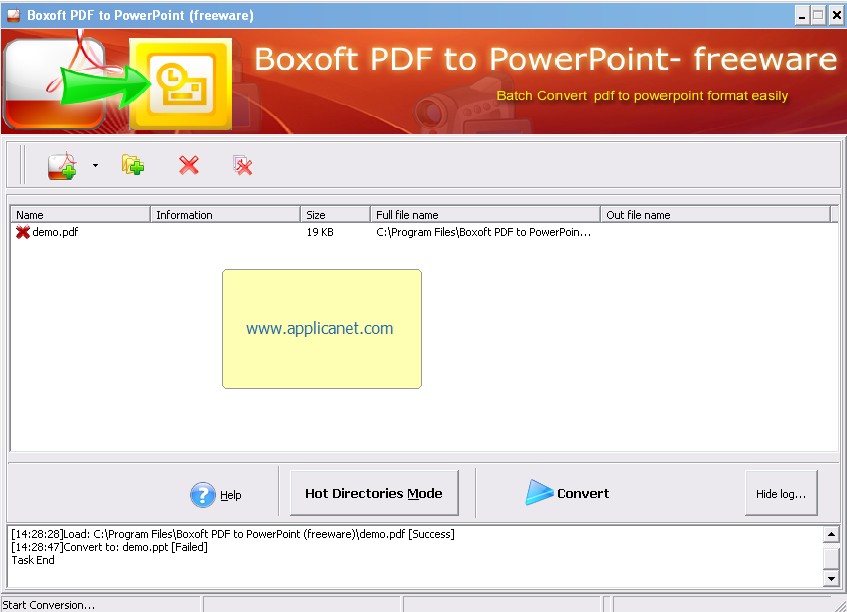This screenshot has height=612, width=847.
Task: Click the Task End log line
Action: [33, 560]
